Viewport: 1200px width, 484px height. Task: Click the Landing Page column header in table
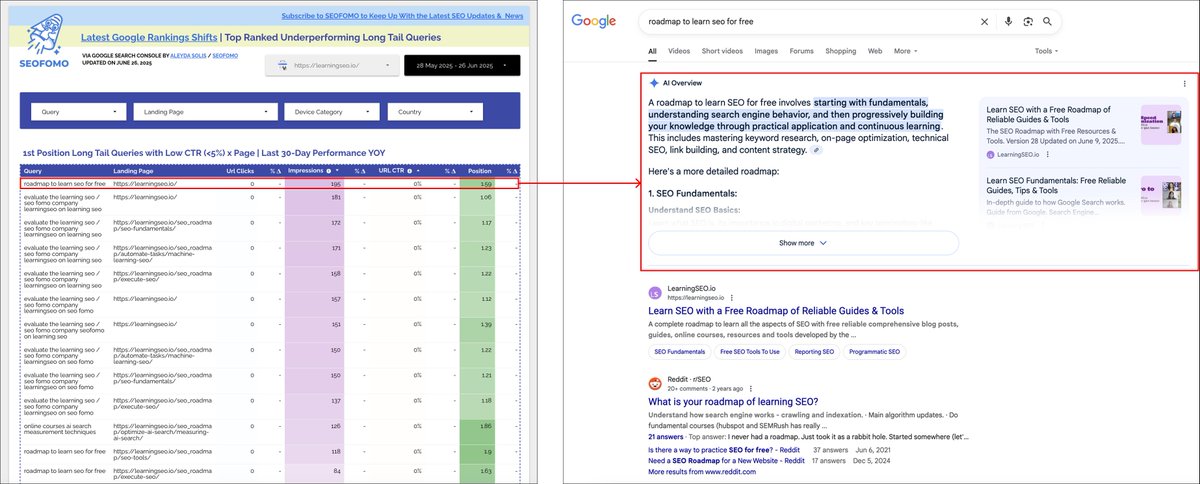point(133,171)
